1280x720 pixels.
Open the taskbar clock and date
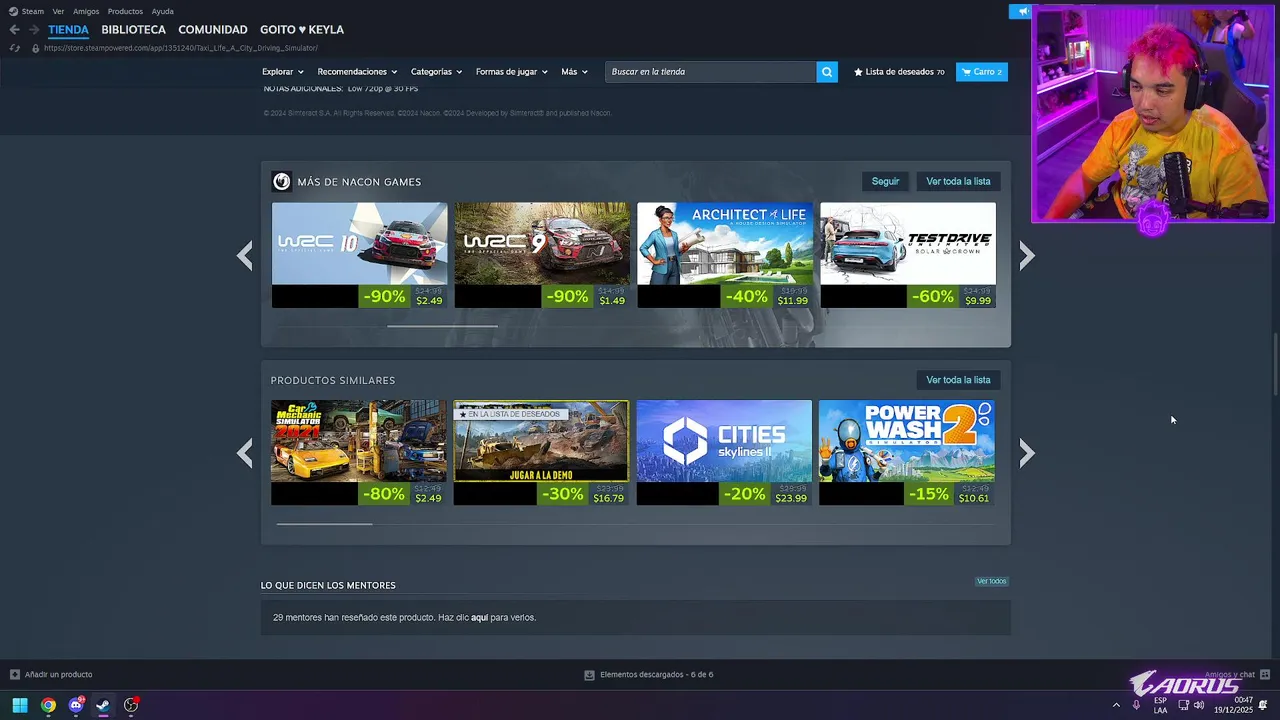pyautogui.click(x=1233, y=705)
